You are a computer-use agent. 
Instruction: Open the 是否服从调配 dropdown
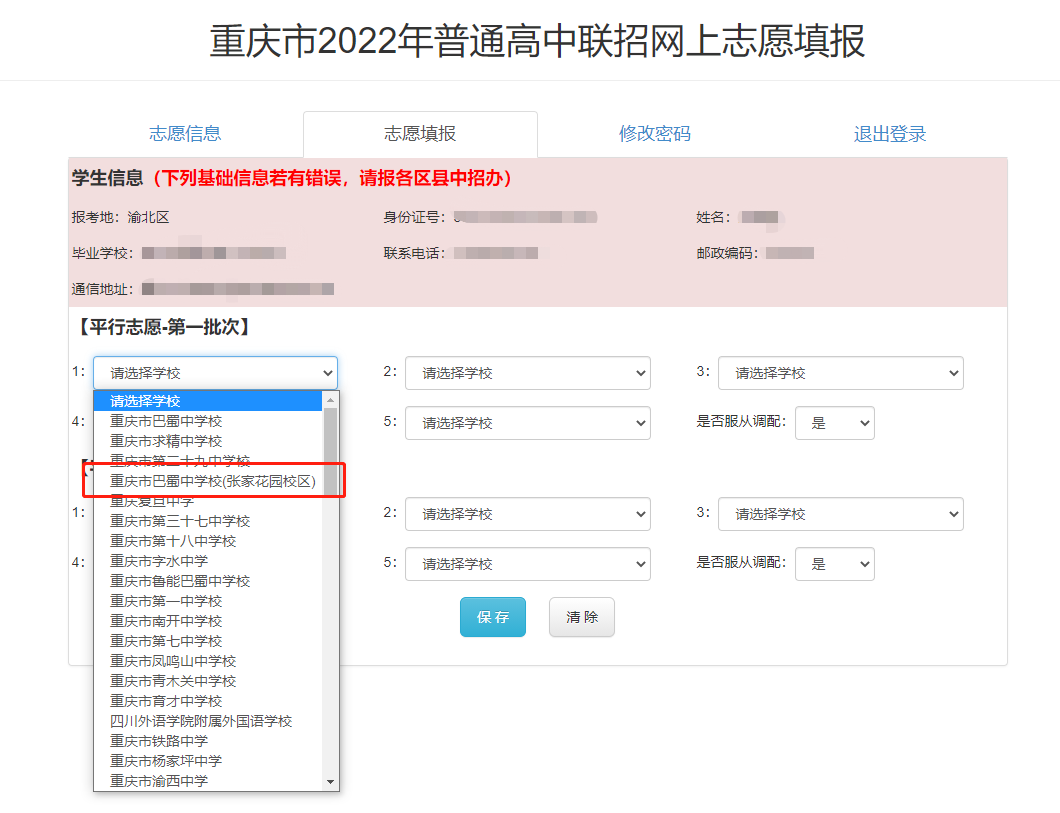(x=834, y=422)
